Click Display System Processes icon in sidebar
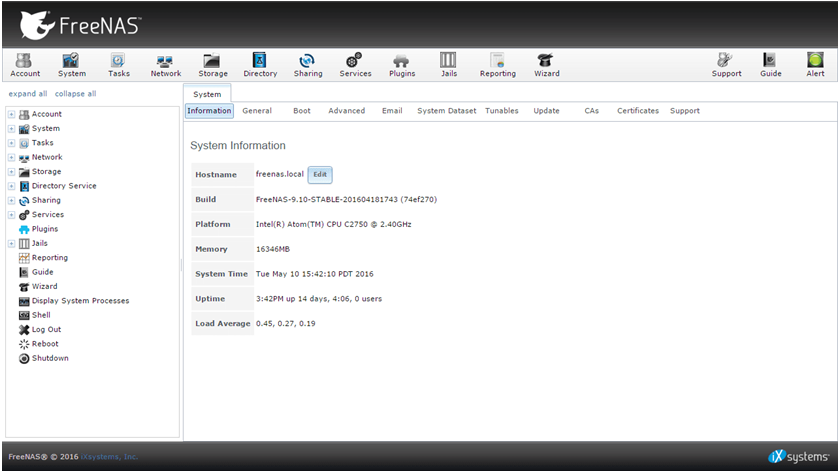 point(24,301)
